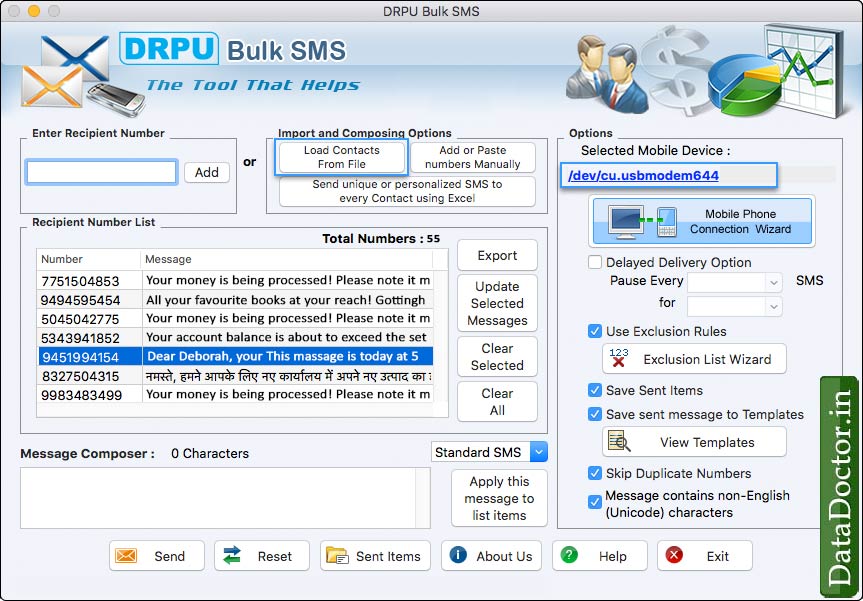Click the Send button label
Image resolution: width=863 pixels, height=601 pixels.
tap(170, 556)
